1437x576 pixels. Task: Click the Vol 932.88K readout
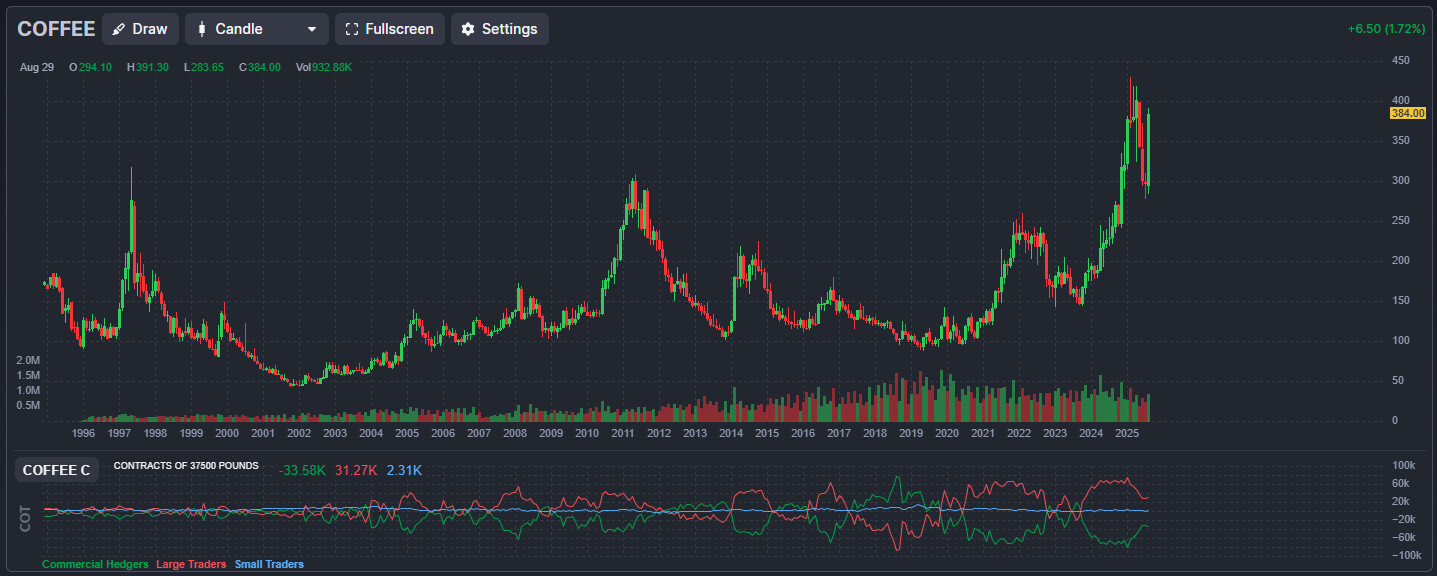[x=324, y=67]
